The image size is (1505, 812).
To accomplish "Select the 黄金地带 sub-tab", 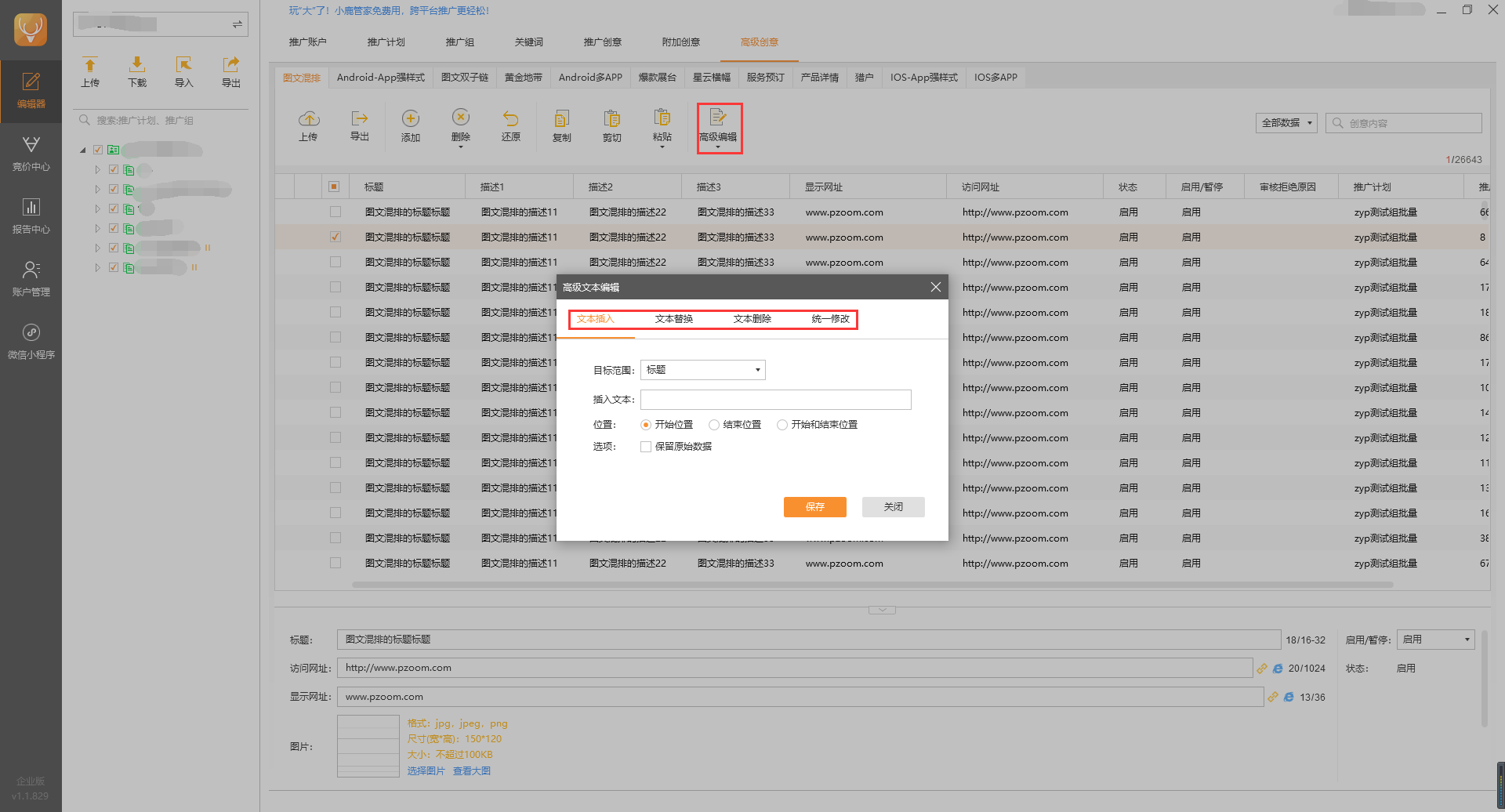I will click(x=524, y=78).
